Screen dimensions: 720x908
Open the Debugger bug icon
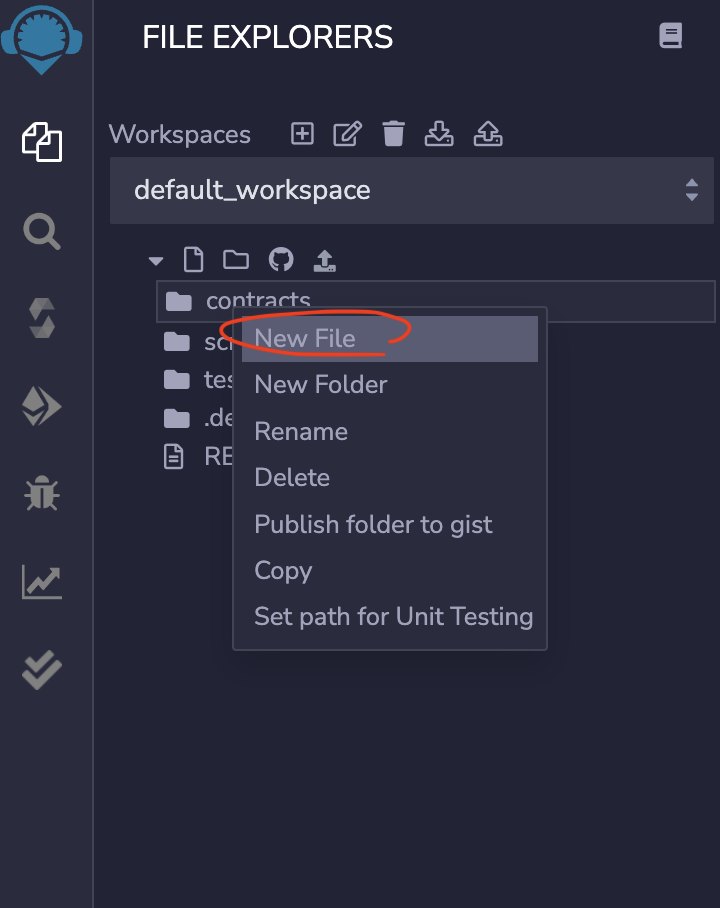42,493
